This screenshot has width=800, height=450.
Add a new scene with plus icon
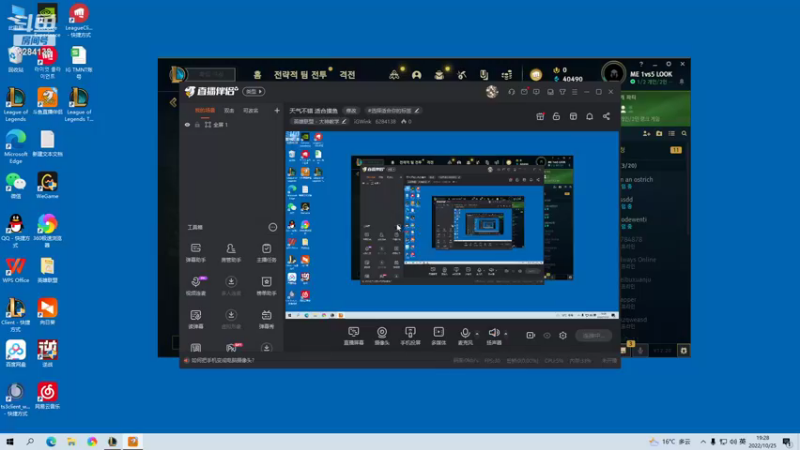click(277, 110)
